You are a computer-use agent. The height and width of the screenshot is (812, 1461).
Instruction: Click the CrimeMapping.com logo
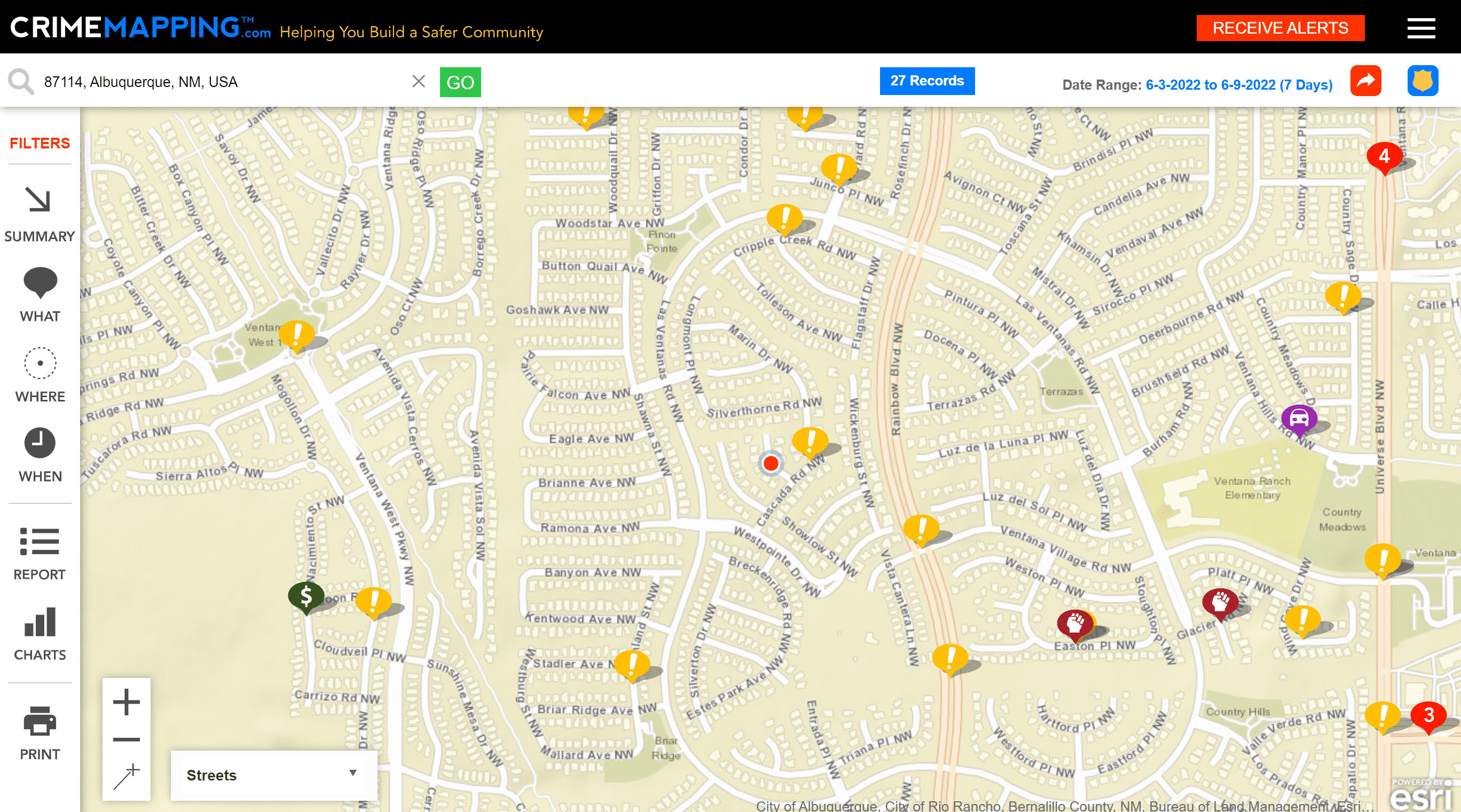[140, 27]
